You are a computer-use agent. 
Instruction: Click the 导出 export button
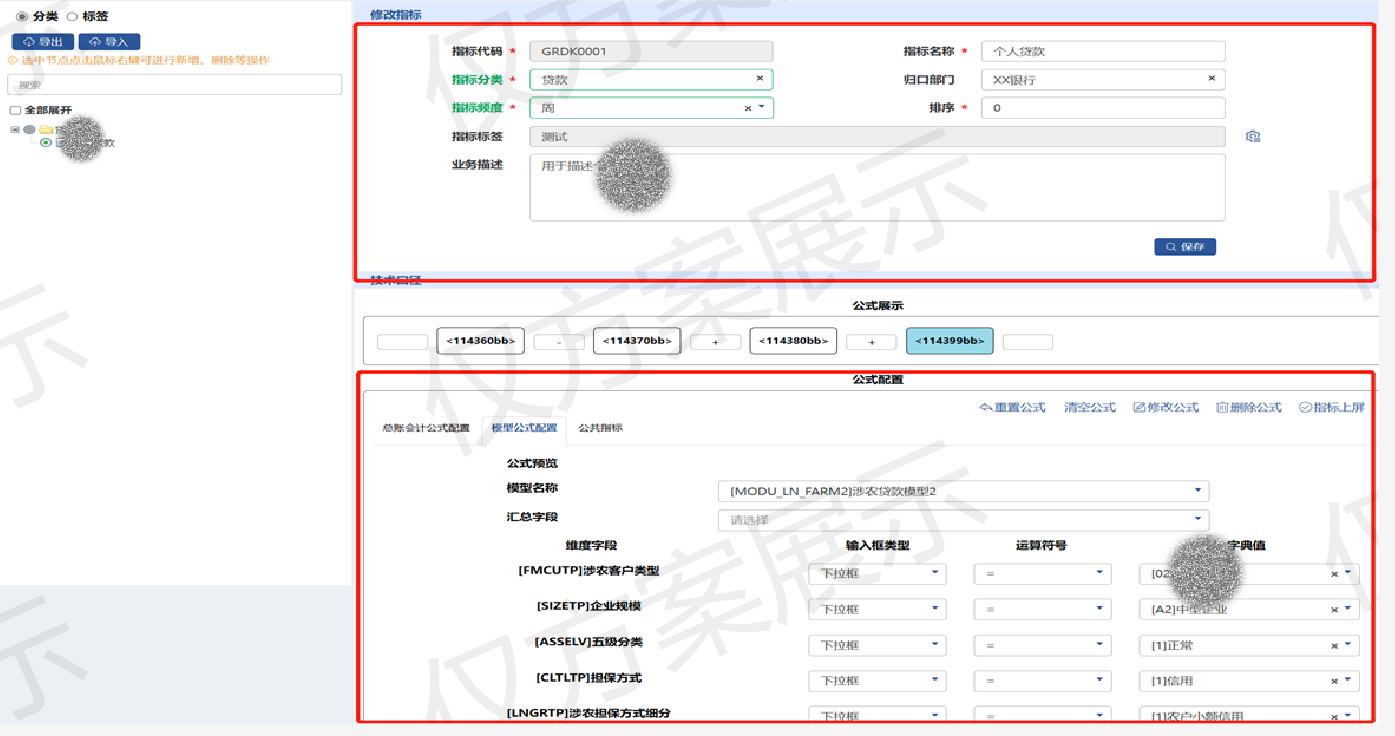[43, 42]
